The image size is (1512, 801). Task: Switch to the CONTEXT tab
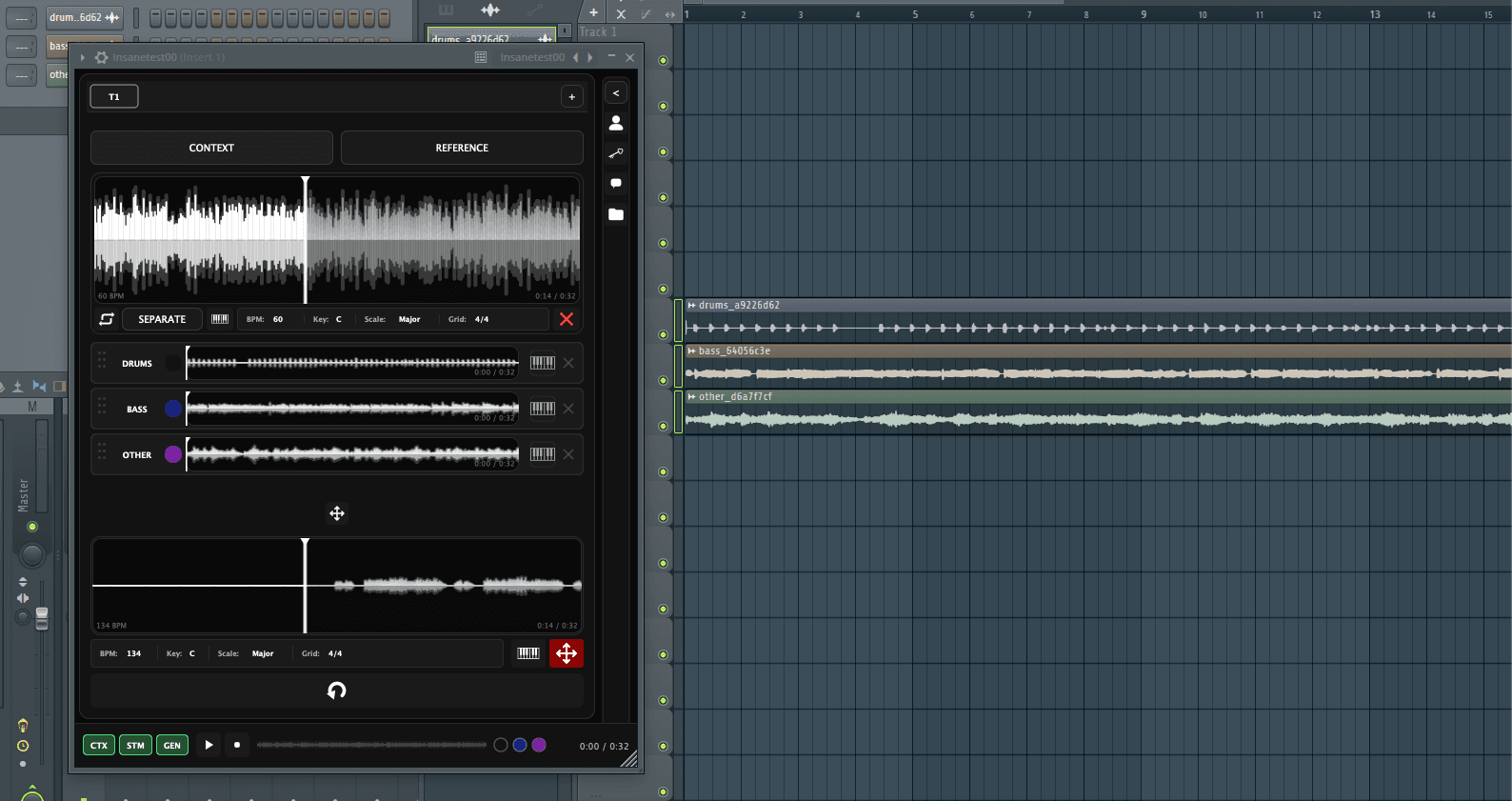click(211, 148)
